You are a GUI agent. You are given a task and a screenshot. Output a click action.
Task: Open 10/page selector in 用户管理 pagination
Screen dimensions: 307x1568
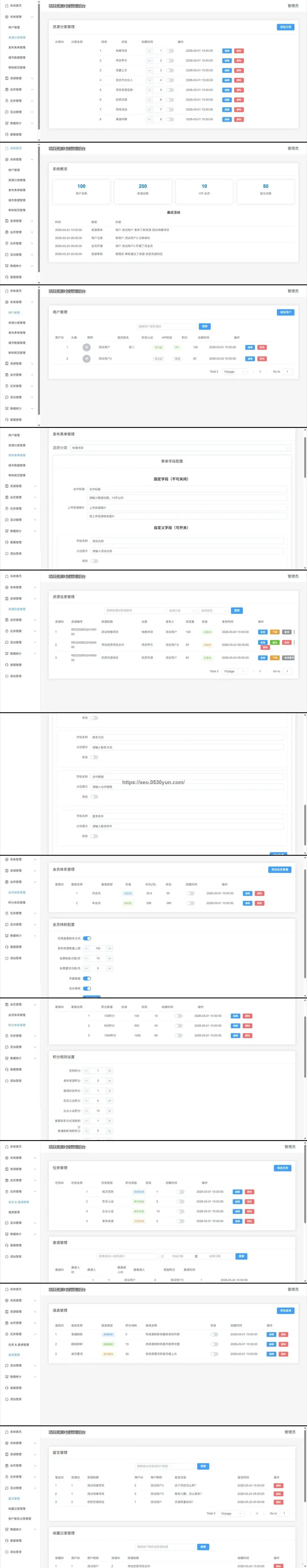tap(234, 371)
